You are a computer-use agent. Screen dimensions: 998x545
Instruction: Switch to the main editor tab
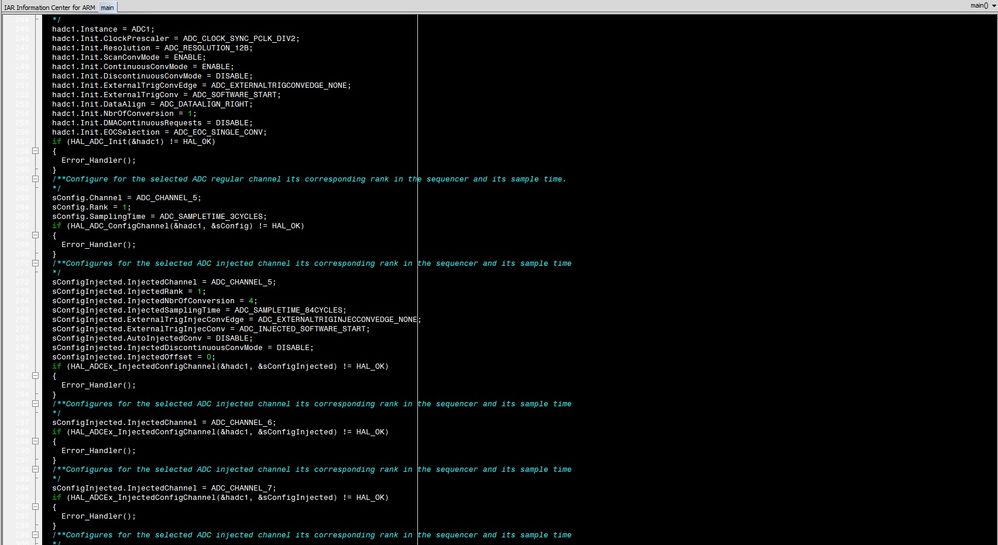[x=107, y=7]
